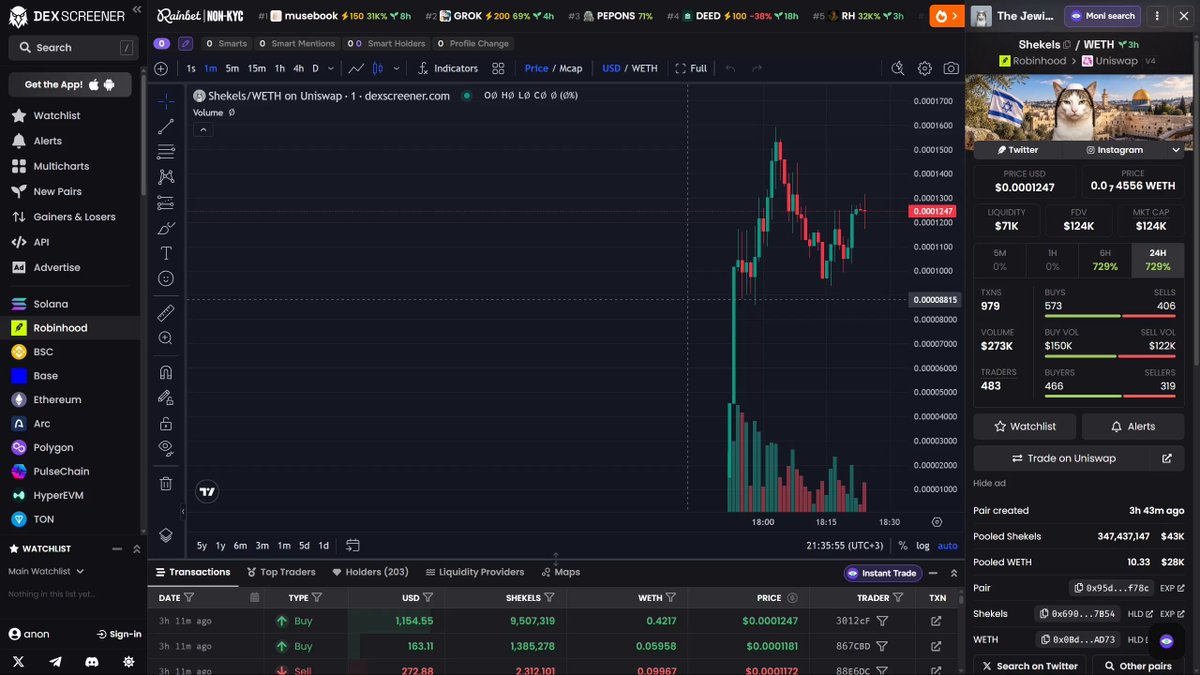The height and width of the screenshot is (675, 1200).
Task: Open the Indicators menu button
Action: tap(448, 68)
